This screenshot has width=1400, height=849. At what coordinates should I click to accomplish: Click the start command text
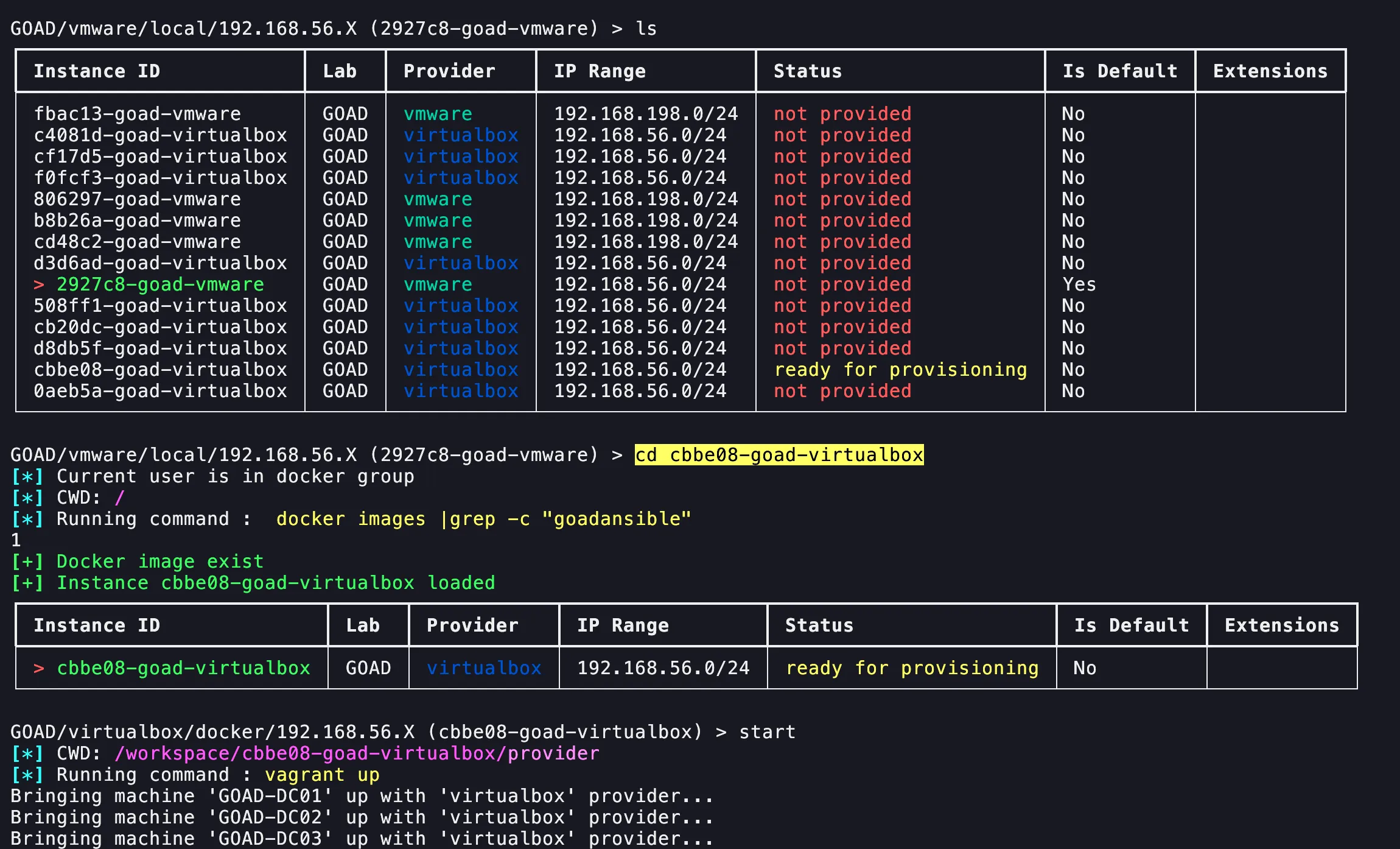tap(766, 731)
